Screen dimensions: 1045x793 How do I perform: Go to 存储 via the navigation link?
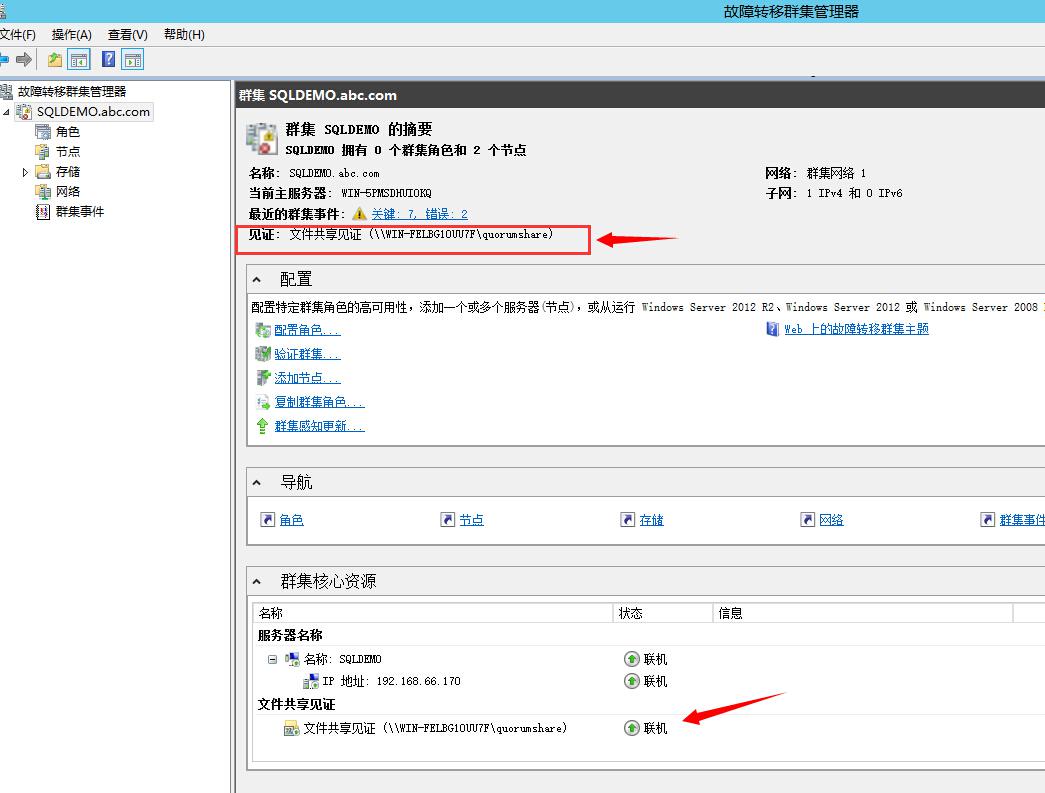651,520
